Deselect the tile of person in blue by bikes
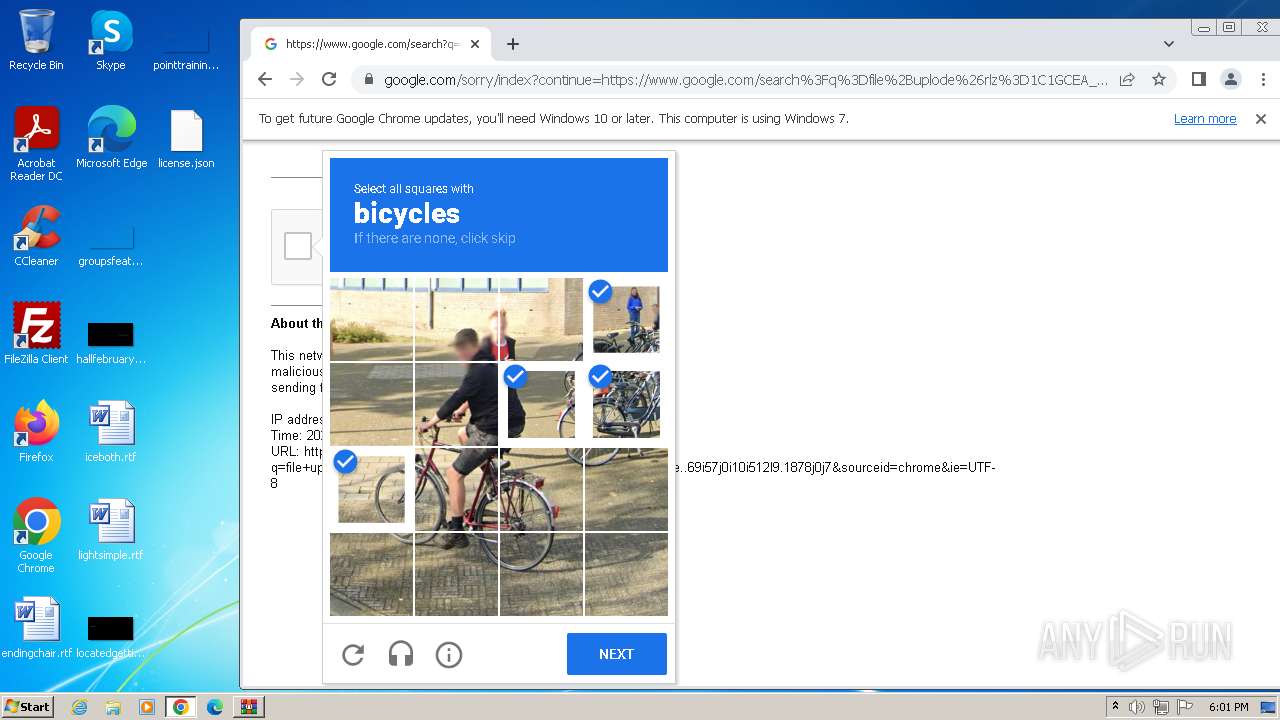Screen dimensions: 1280x720 pos(626,319)
